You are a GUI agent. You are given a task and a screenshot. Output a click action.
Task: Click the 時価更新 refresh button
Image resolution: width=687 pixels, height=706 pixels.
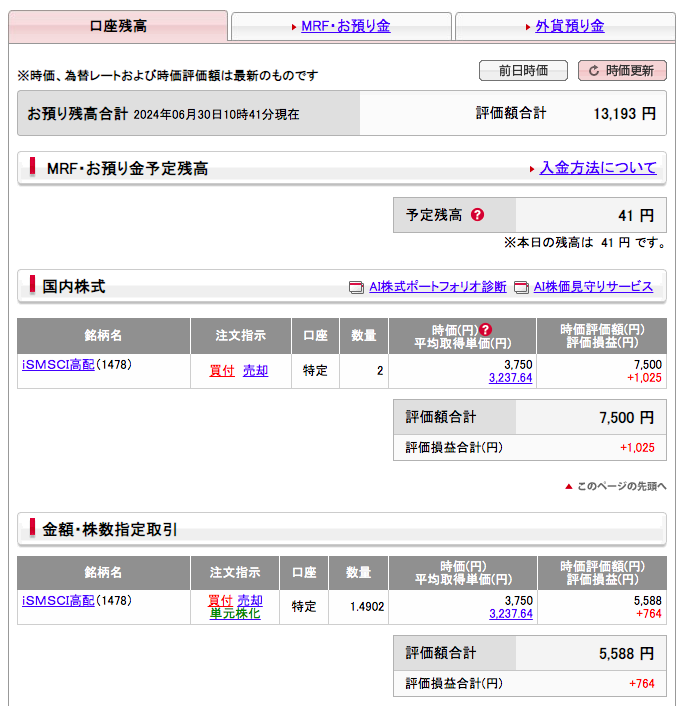tap(622, 71)
